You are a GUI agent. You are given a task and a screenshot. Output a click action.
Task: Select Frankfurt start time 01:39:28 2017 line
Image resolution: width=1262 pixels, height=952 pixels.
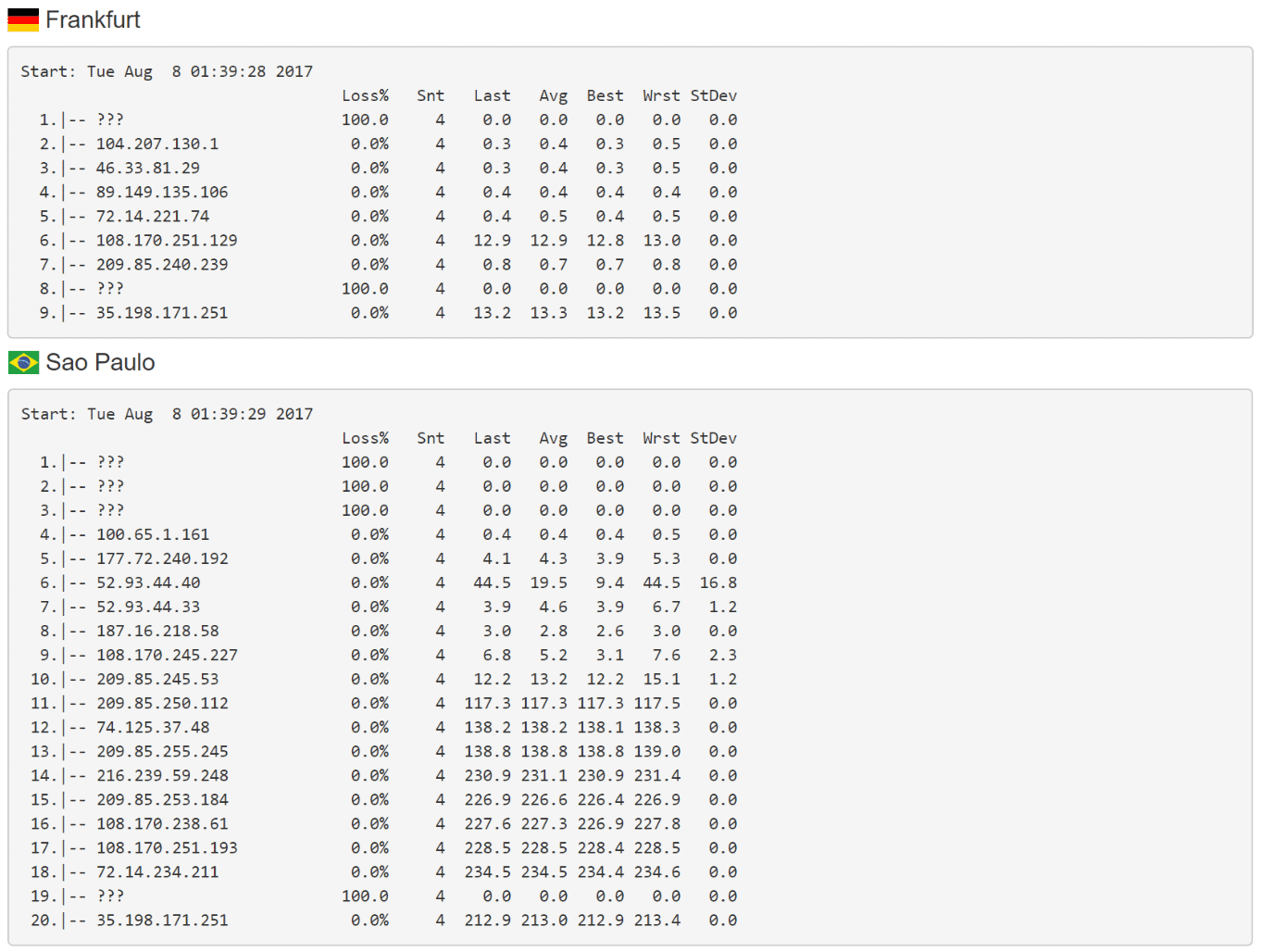pyautogui.click(x=167, y=71)
